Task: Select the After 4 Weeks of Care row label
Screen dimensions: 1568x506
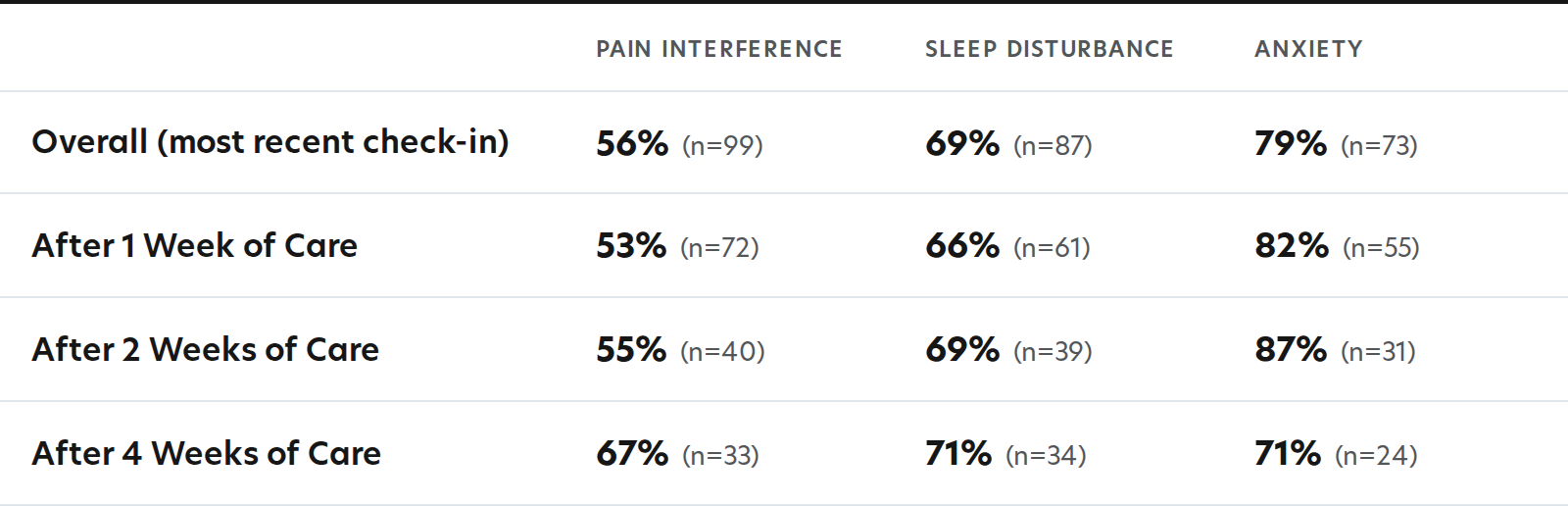Action: 207,453
